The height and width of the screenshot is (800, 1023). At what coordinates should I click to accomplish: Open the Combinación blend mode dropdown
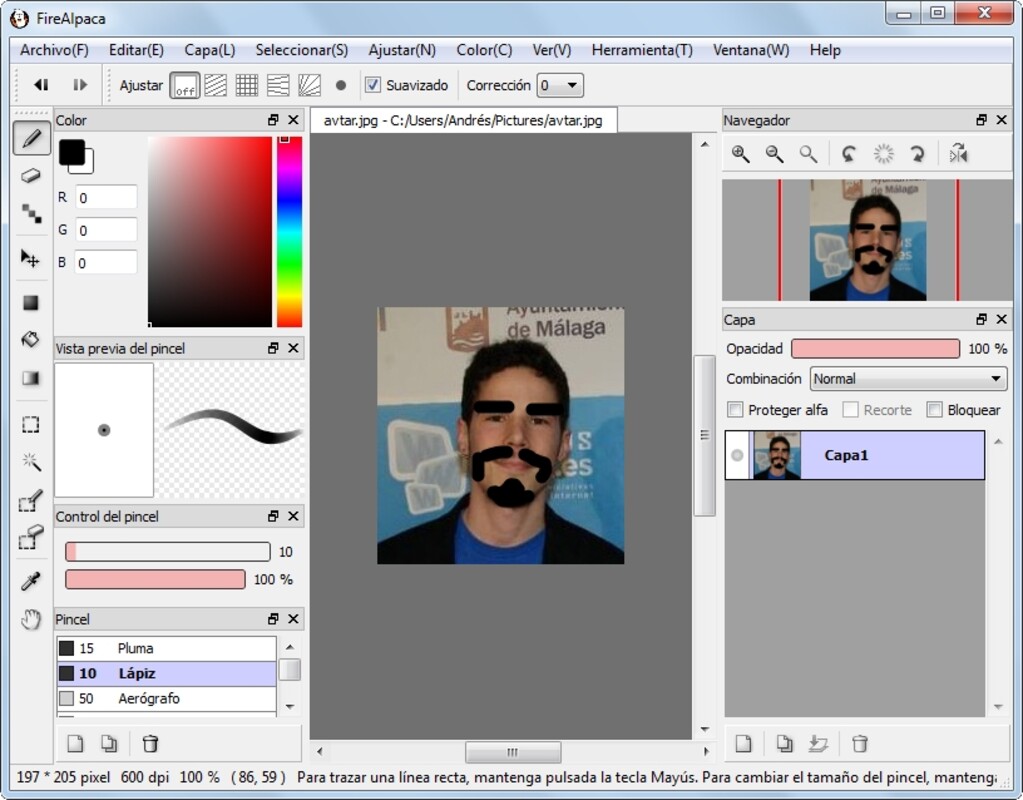pos(907,379)
